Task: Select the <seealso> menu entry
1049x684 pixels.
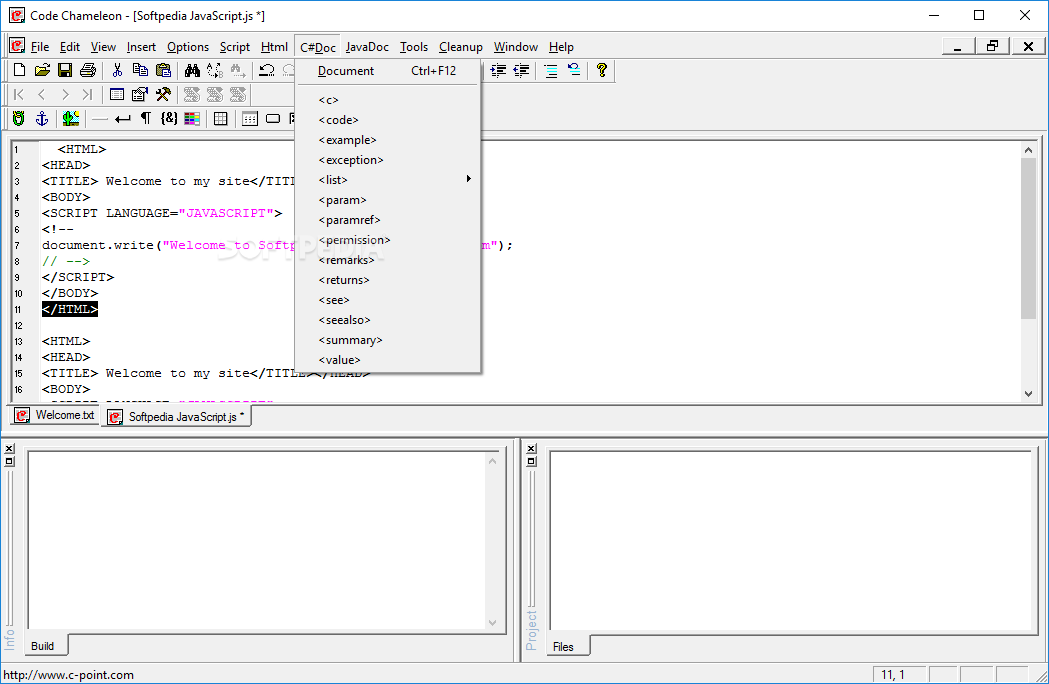Action: [388, 321]
